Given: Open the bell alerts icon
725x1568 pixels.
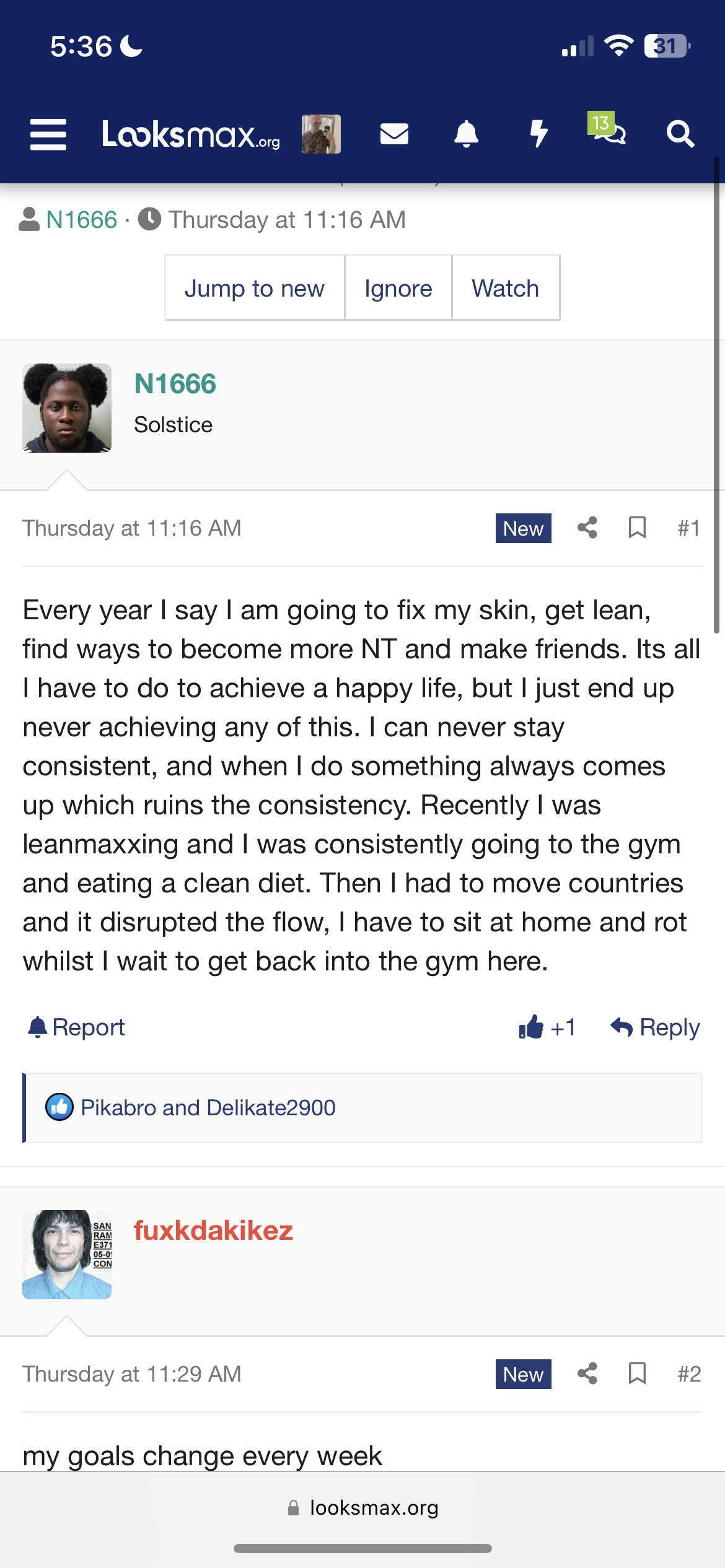Looking at the screenshot, I should coord(467,134).
